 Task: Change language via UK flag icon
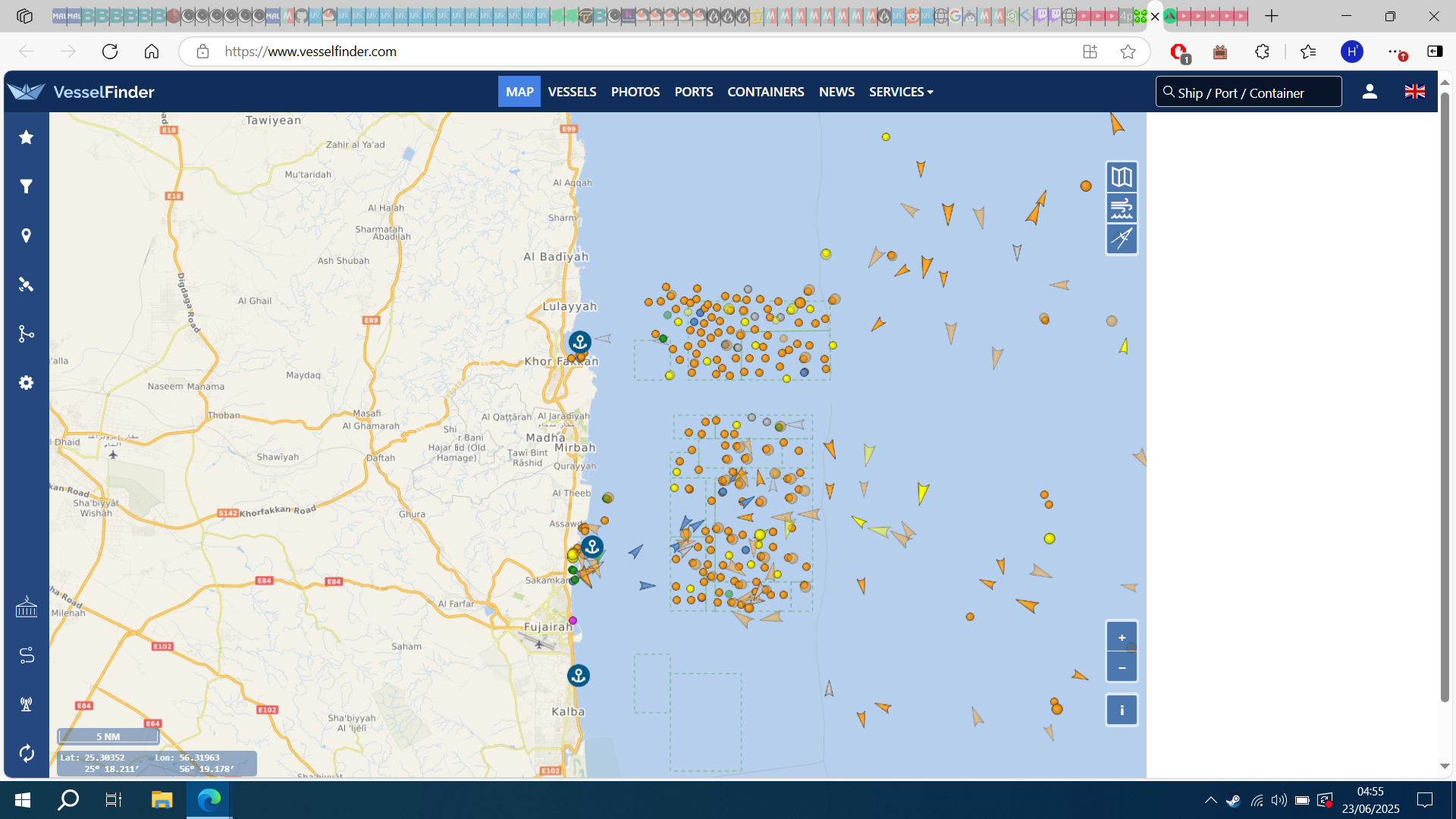(1415, 92)
